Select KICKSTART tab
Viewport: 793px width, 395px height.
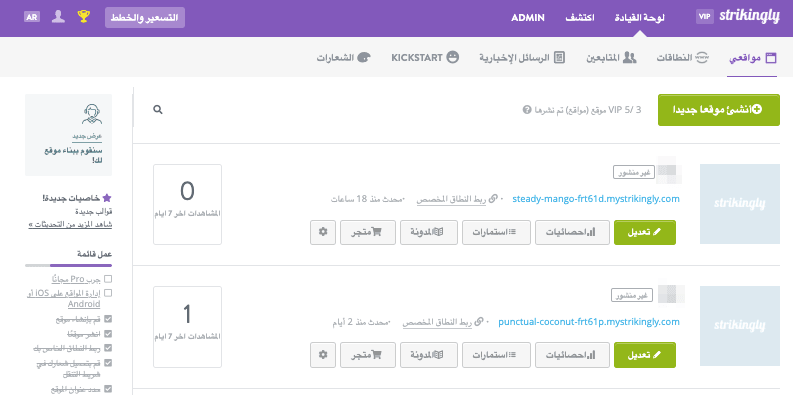[425, 58]
